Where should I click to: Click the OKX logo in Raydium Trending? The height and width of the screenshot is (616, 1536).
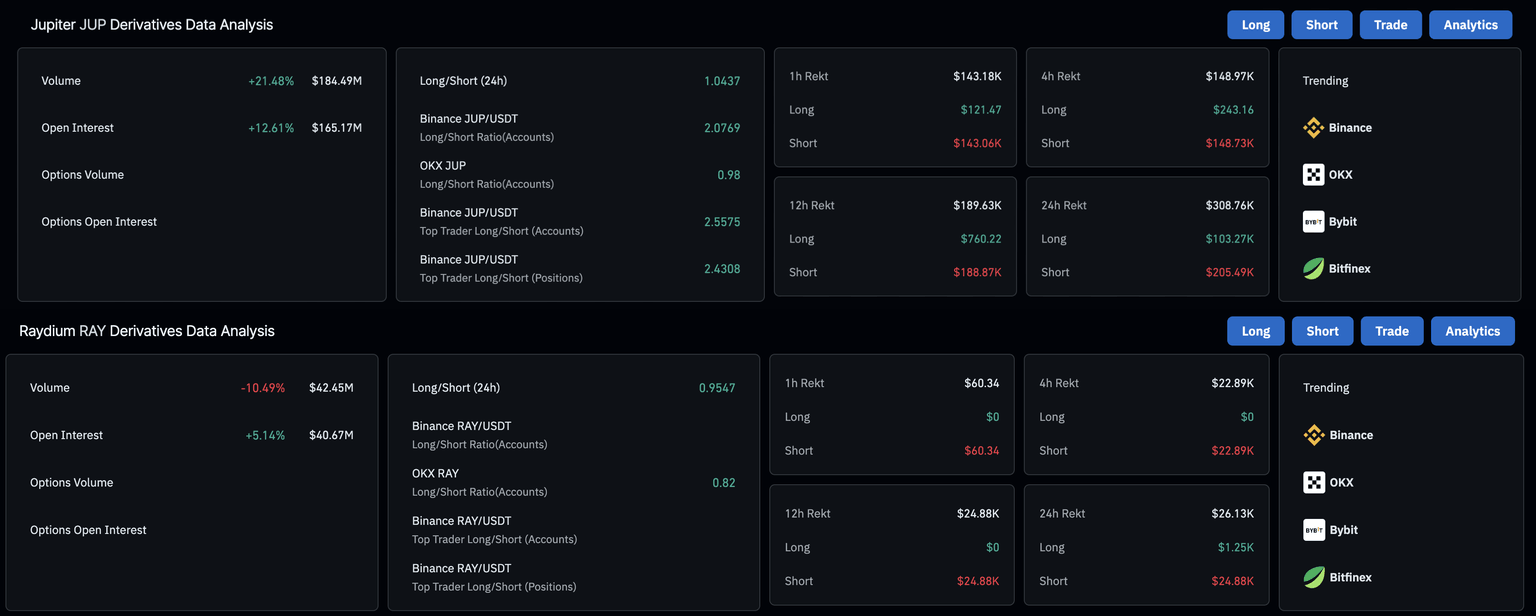(x=1314, y=483)
